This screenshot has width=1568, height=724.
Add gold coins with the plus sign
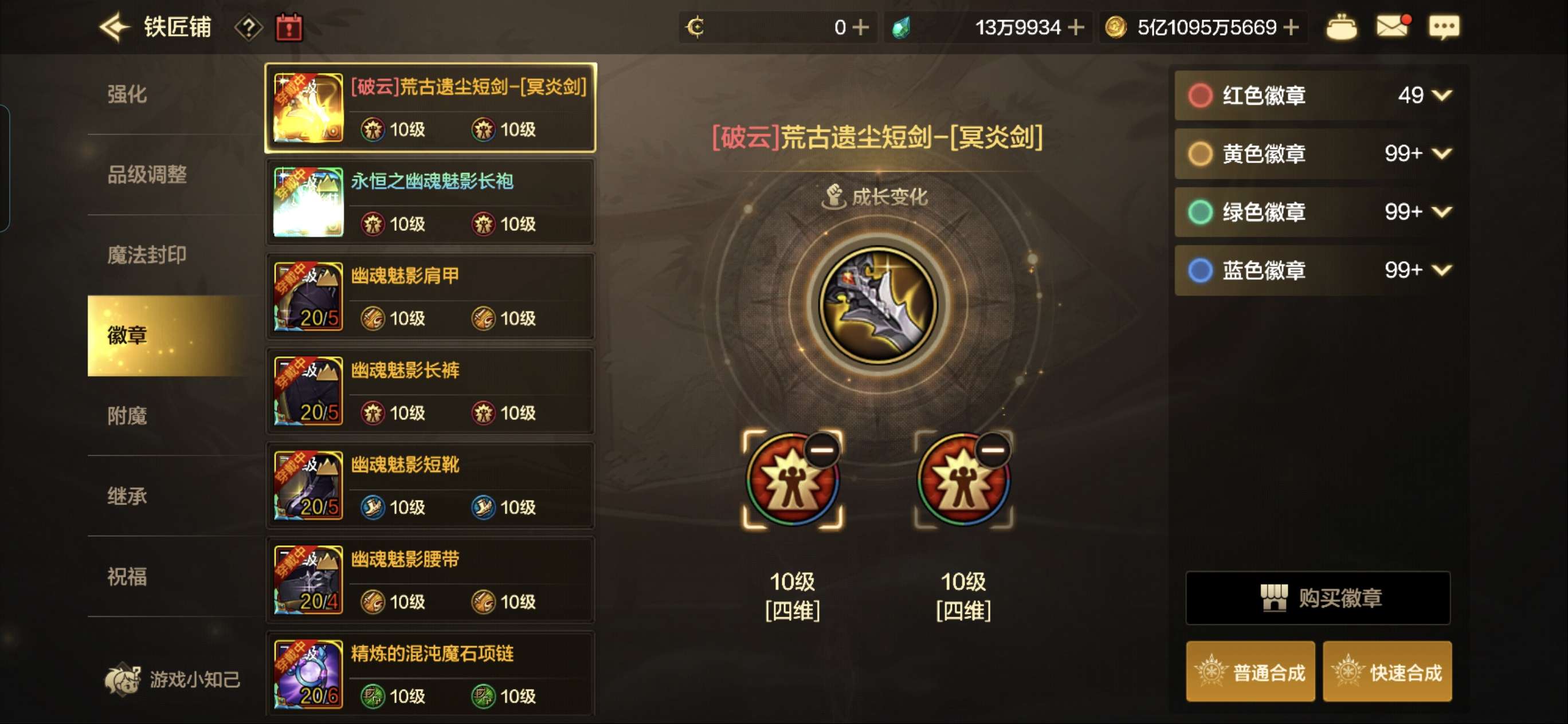1291,27
